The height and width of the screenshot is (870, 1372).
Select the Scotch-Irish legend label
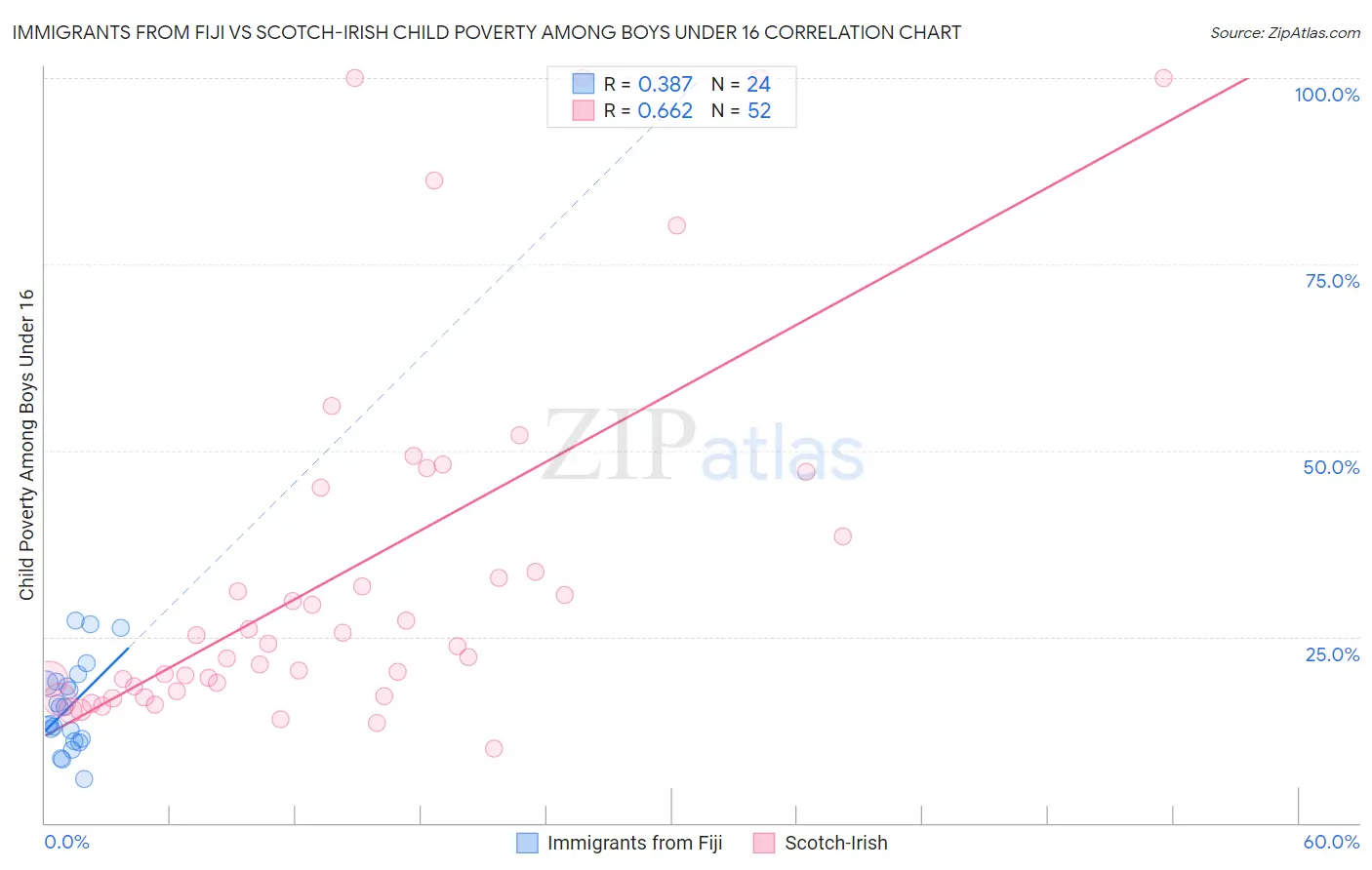coord(836,843)
